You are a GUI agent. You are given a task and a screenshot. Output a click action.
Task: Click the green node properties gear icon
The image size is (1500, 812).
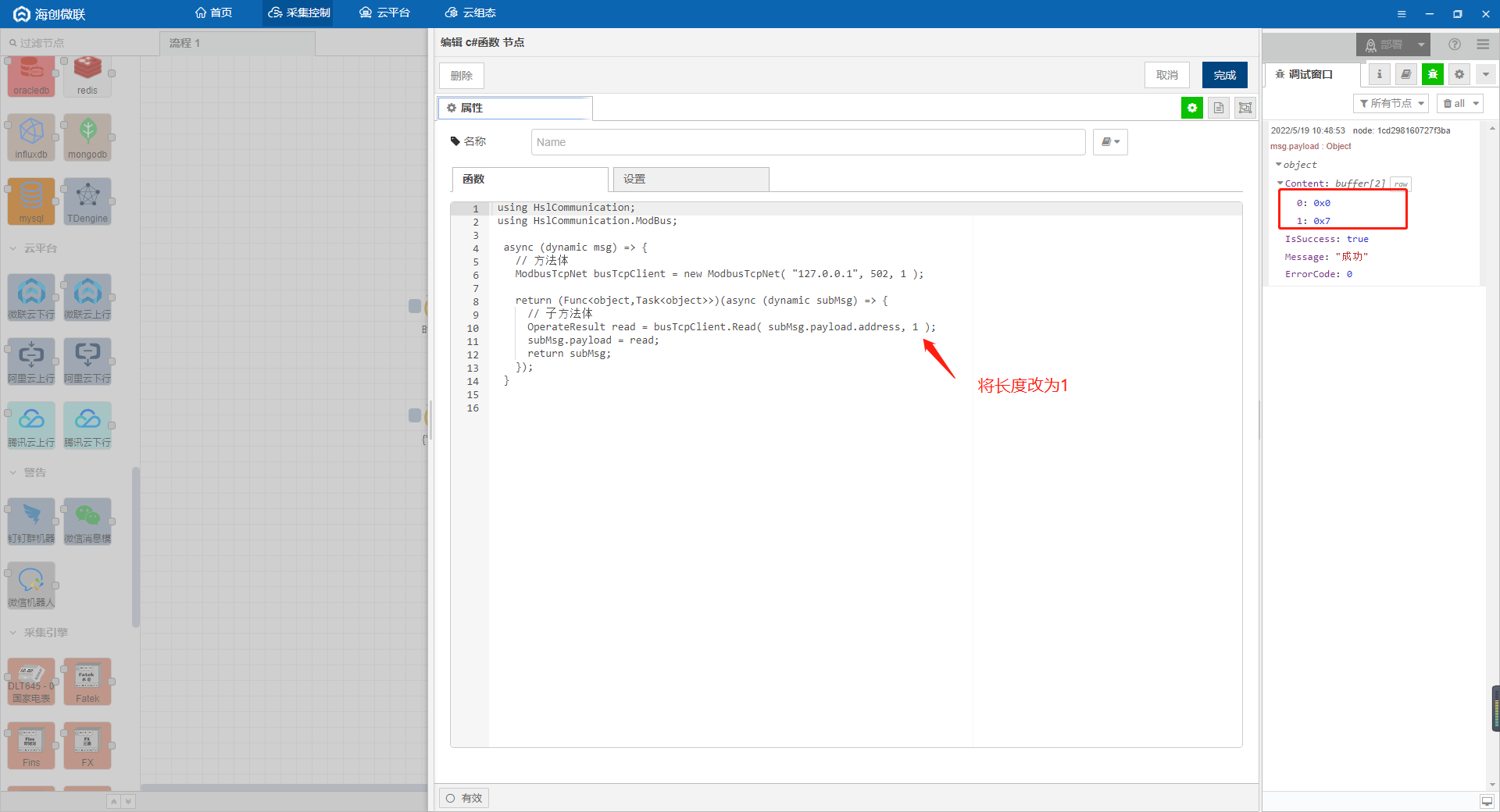(x=1192, y=108)
